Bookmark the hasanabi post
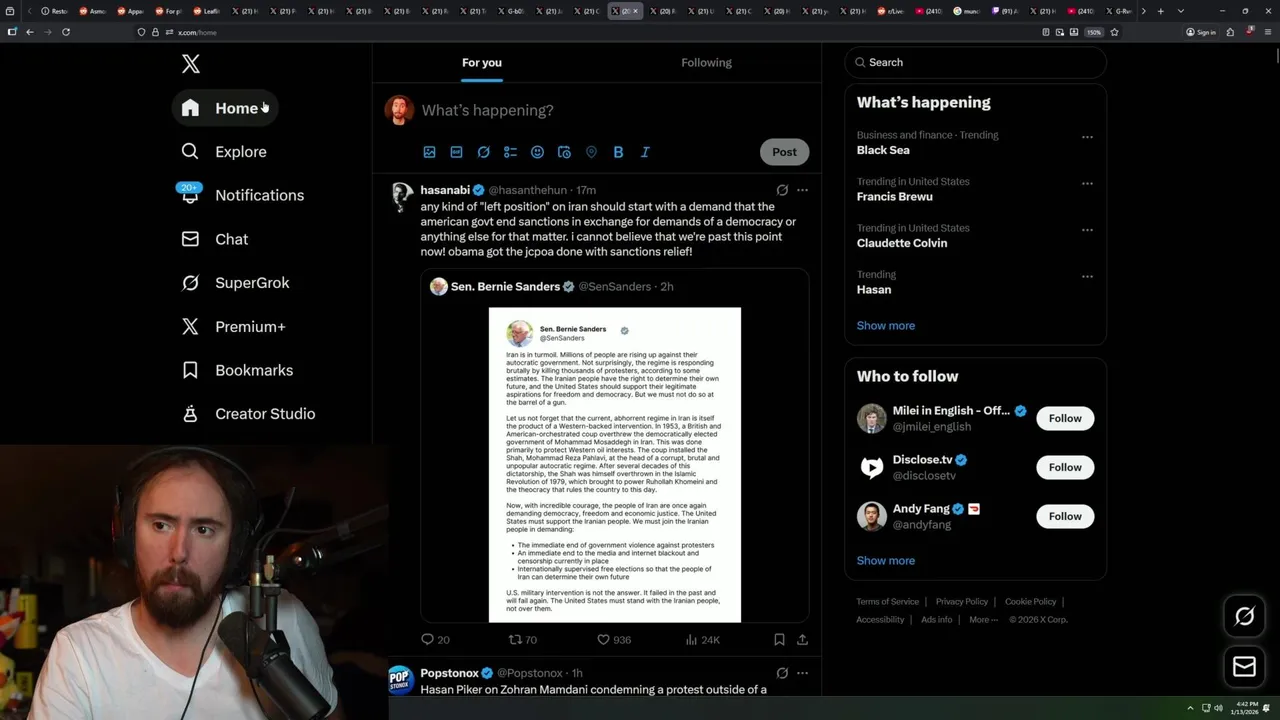The width and height of the screenshot is (1280, 720). (779, 639)
